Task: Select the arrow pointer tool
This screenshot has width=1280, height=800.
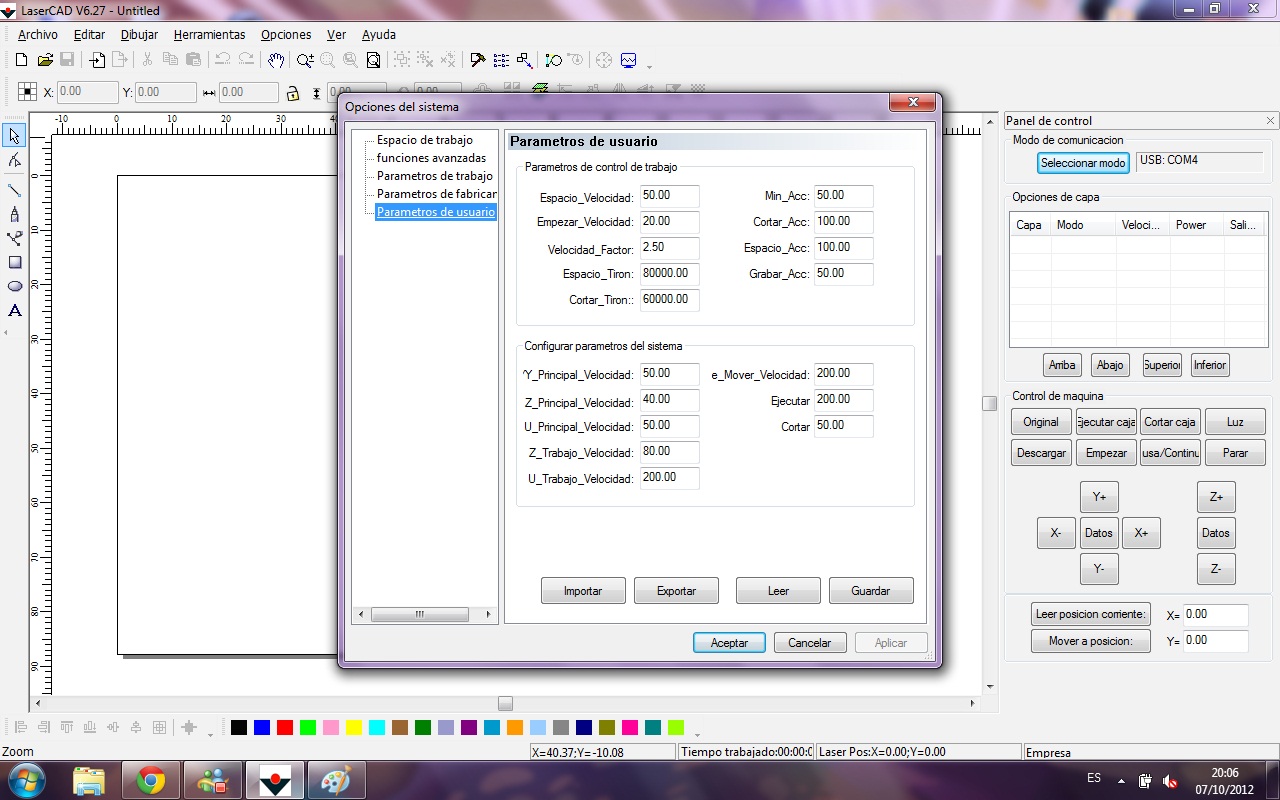Action: 14,135
